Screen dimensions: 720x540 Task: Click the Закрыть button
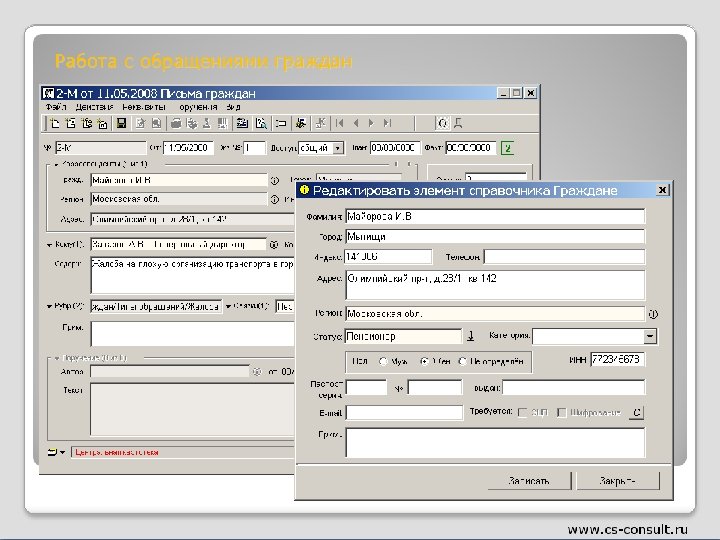(618, 481)
